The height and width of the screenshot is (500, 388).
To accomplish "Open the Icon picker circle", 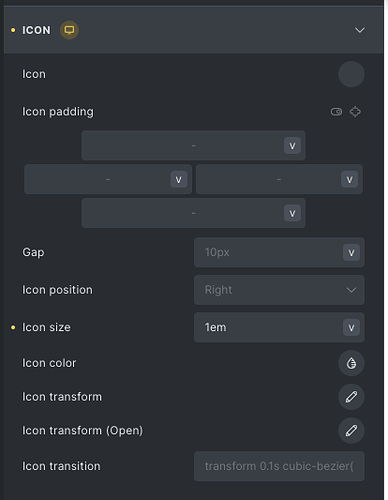I will coord(351,74).
